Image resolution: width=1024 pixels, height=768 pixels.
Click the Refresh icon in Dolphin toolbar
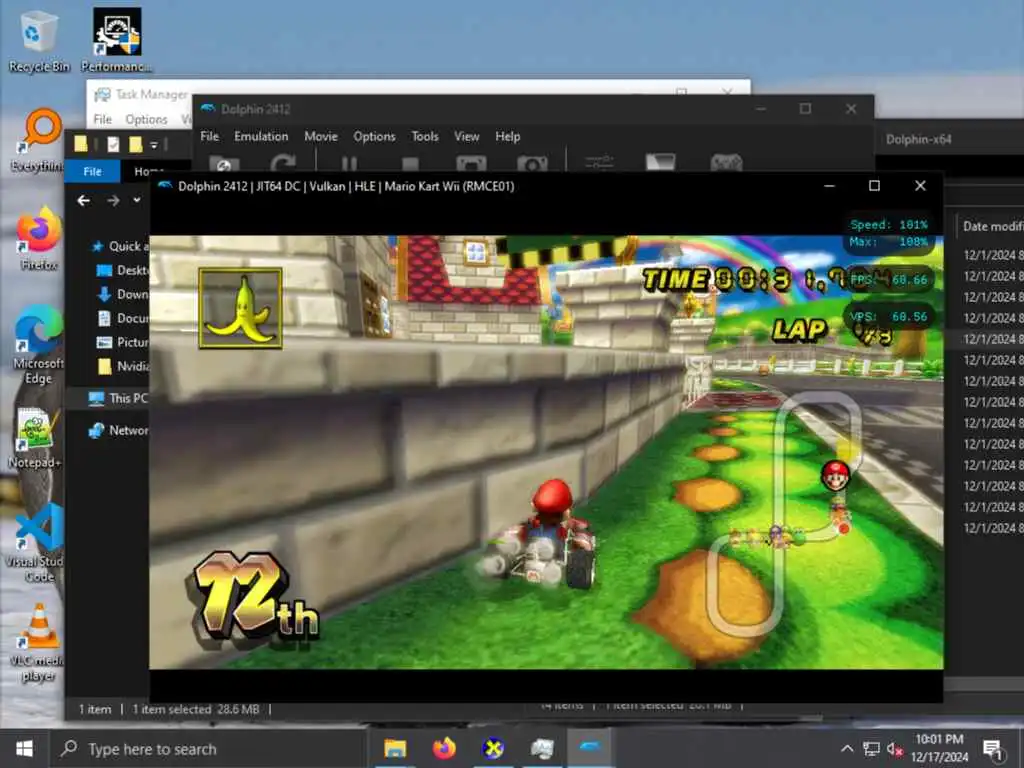click(x=283, y=164)
